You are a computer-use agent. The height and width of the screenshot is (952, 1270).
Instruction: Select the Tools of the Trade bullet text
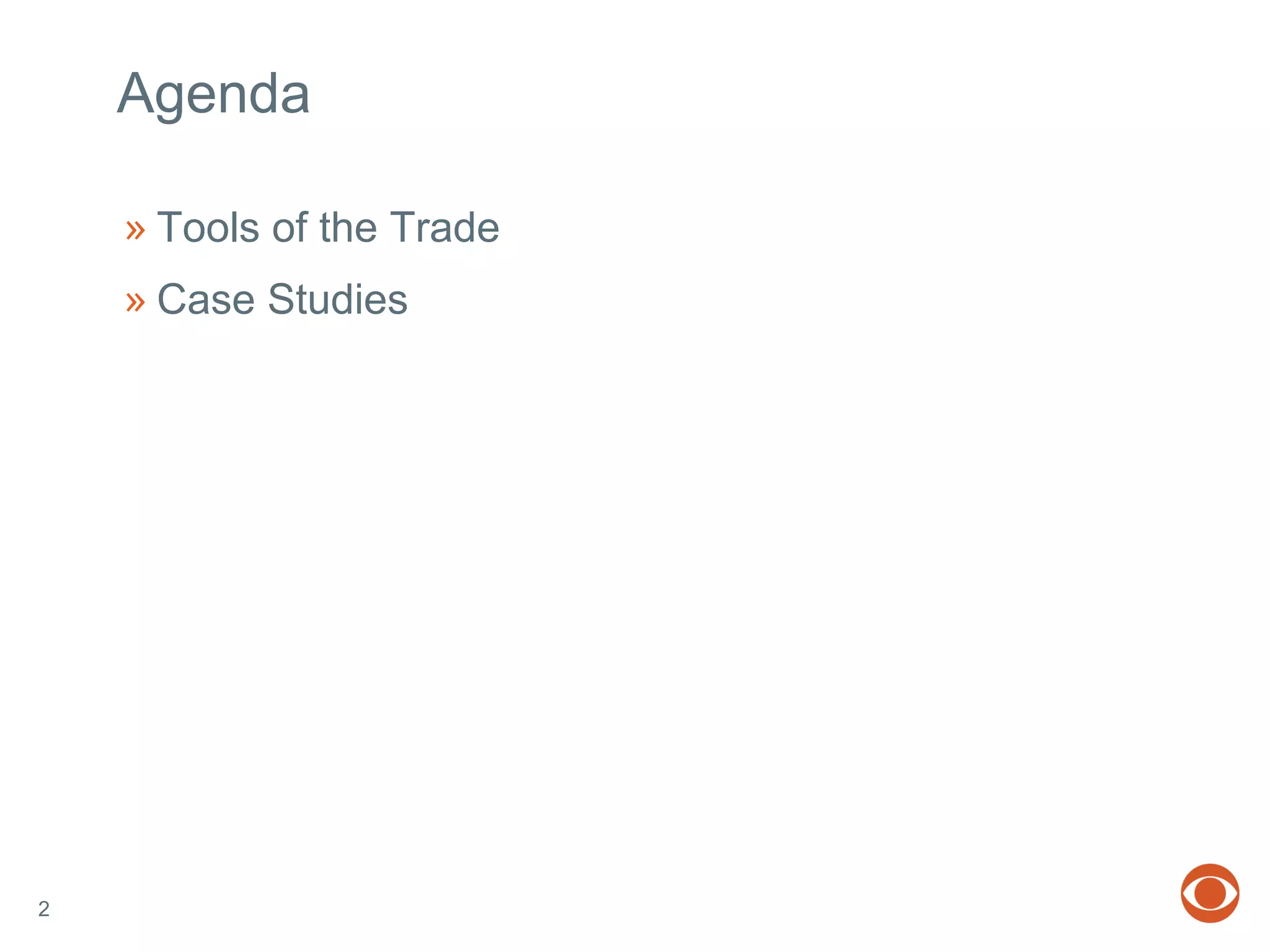[x=328, y=227]
